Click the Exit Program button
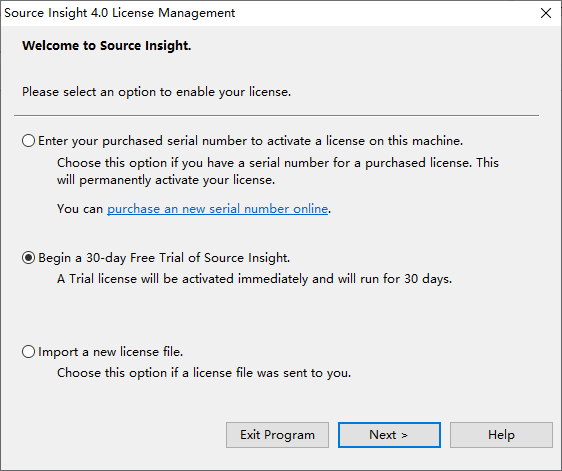562x471 pixels. click(277, 435)
